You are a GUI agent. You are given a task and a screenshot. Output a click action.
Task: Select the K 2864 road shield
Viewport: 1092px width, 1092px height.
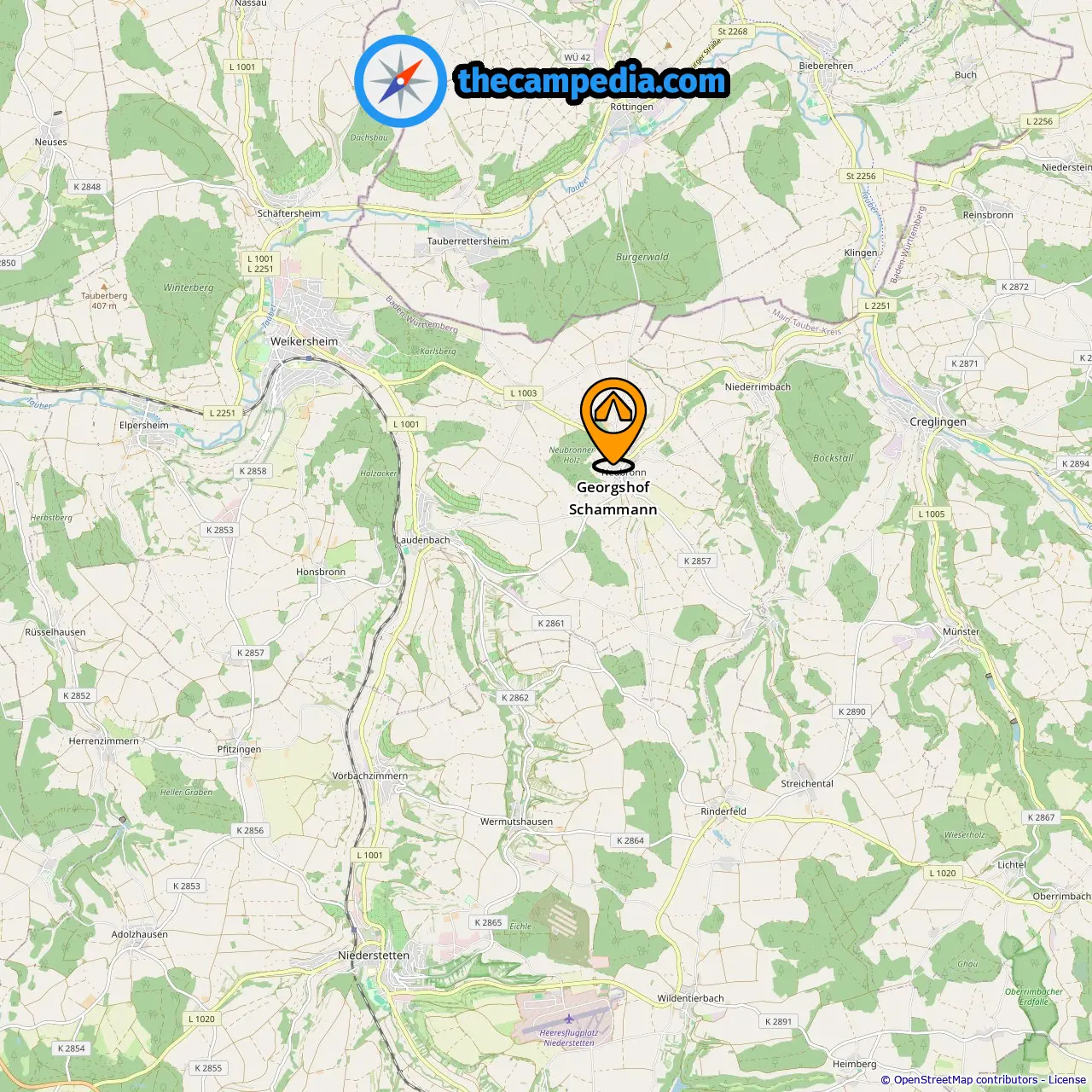coord(630,840)
